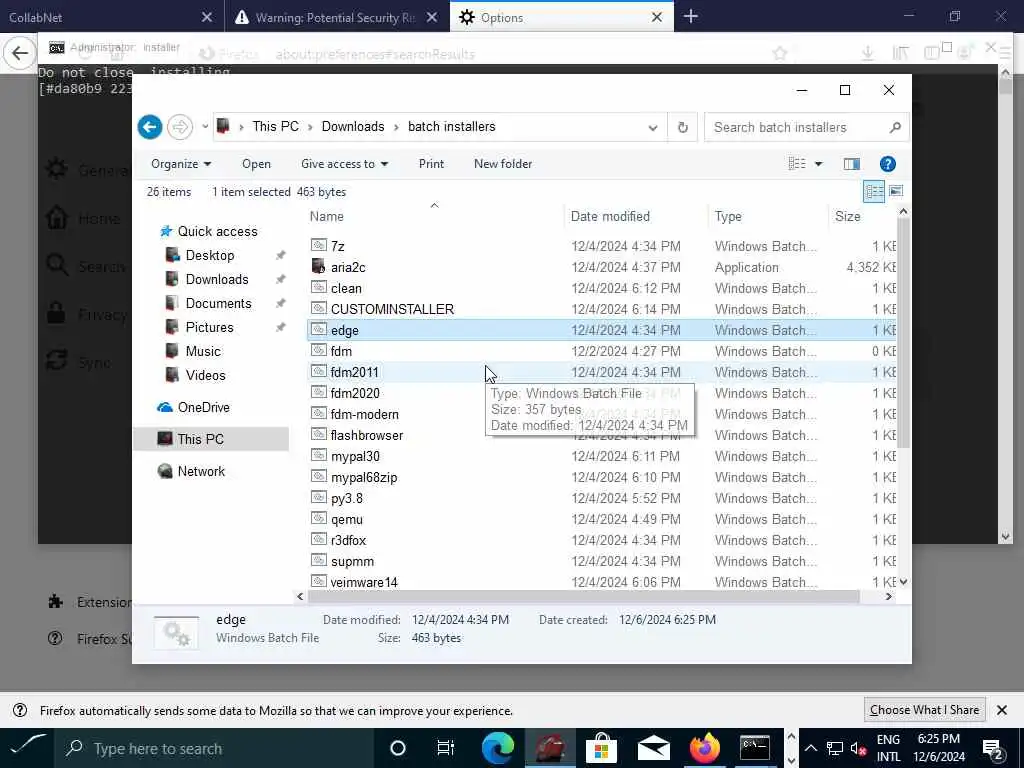Select Quick access in navigation pane
The image size is (1024, 768).
(x=217, y=231)
